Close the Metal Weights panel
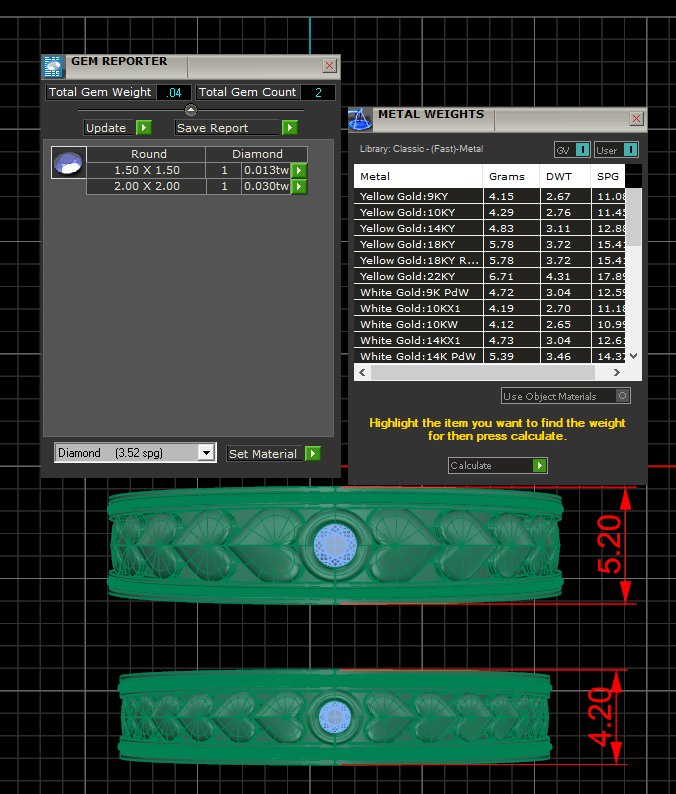Image resolution: width=676 pixels, height=794 pixels. tap(637, 118)
